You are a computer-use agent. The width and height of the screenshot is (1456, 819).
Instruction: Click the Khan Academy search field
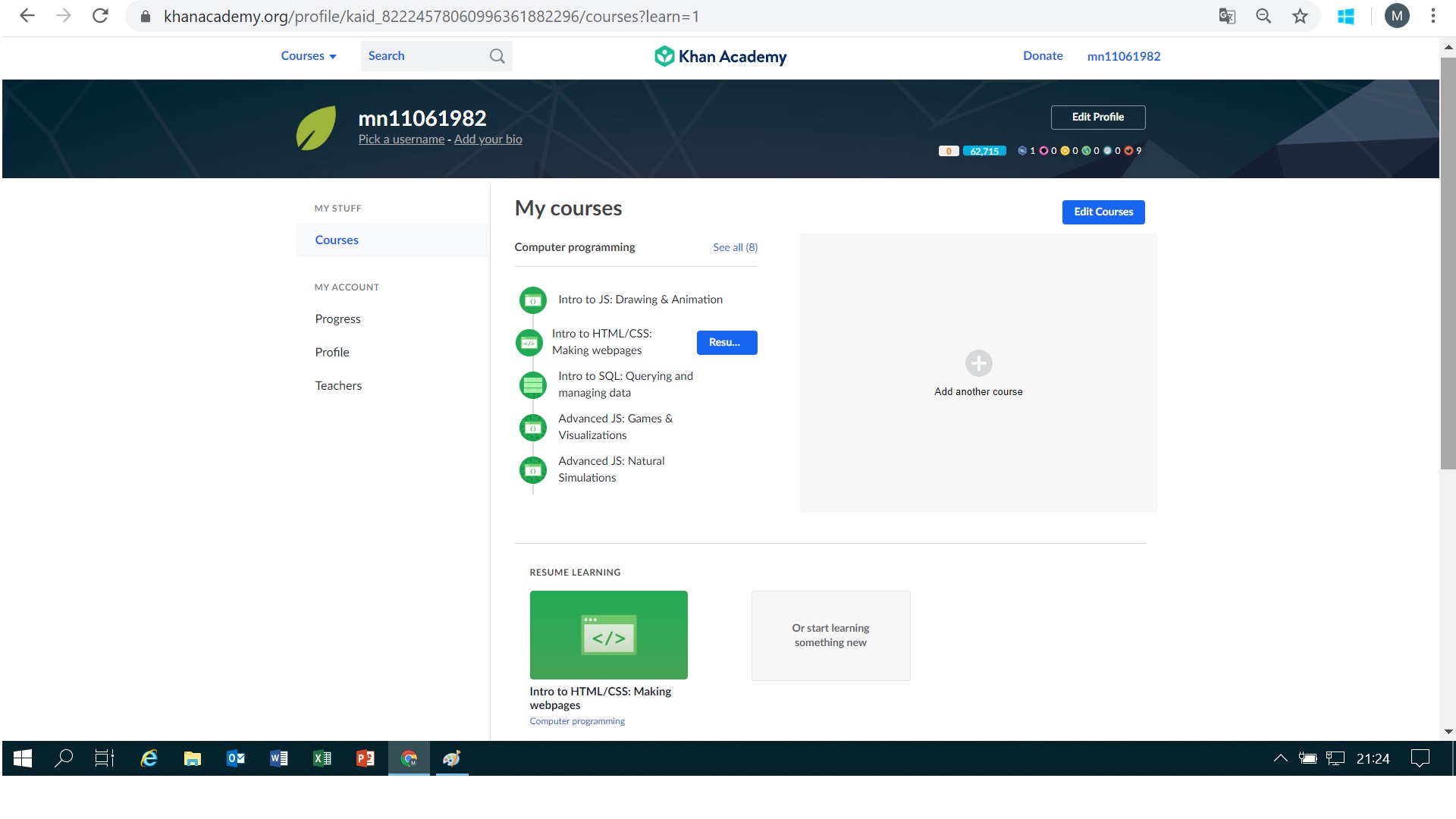(436, 56)
